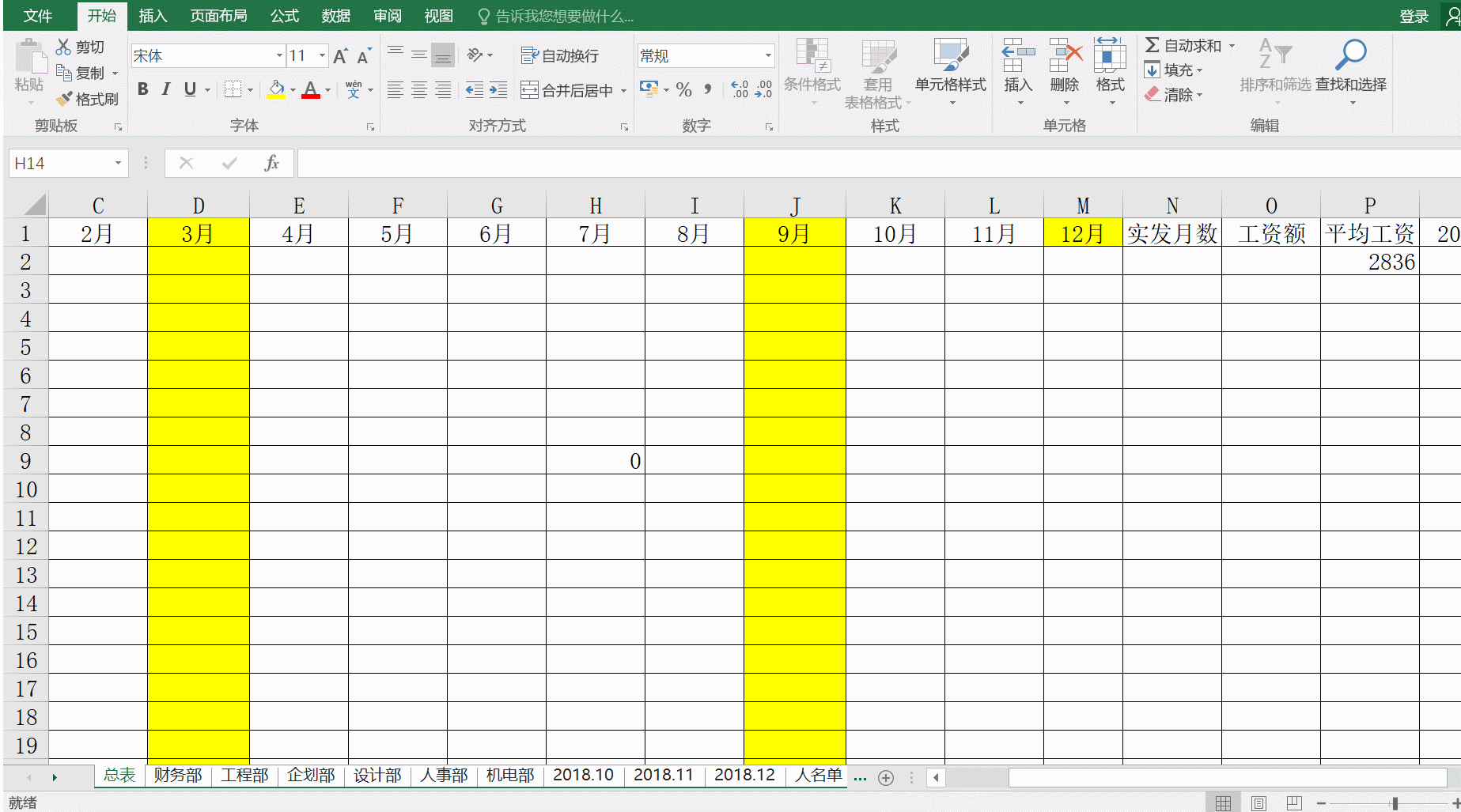
Task: Increase decimal places icon
Action: click(x=740, y=89)
